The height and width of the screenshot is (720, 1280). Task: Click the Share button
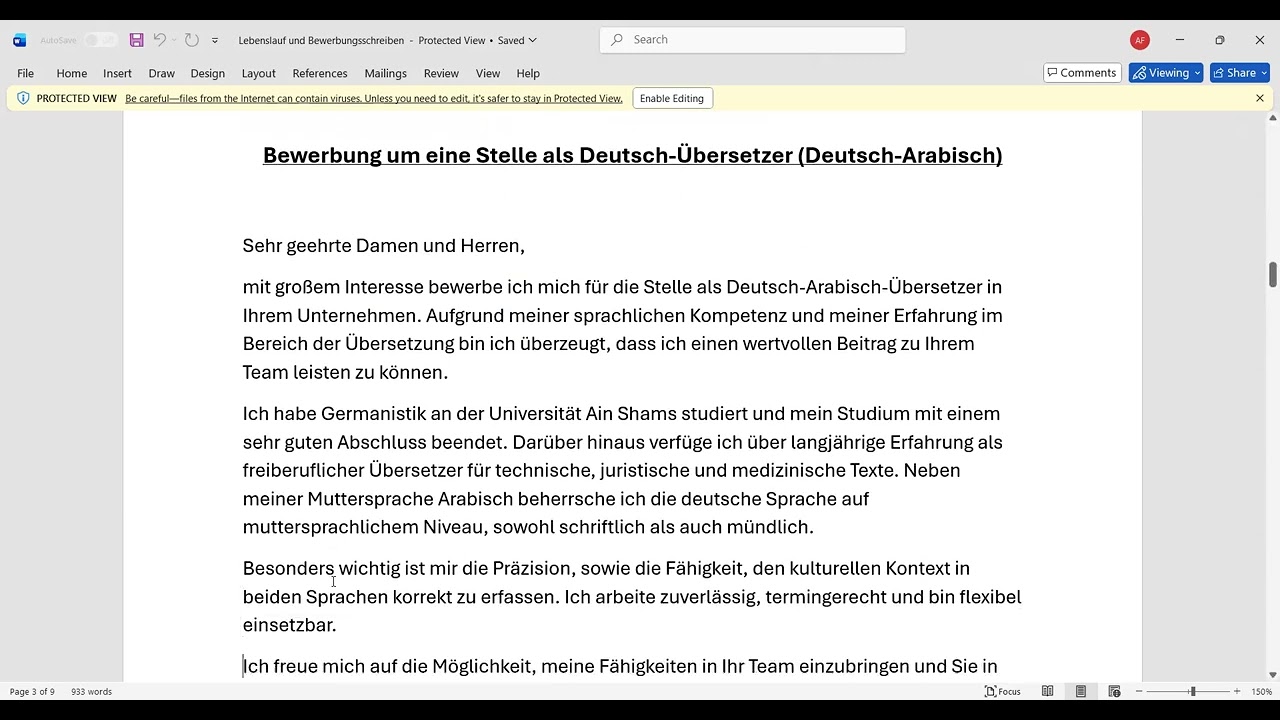click(1239, 73)
